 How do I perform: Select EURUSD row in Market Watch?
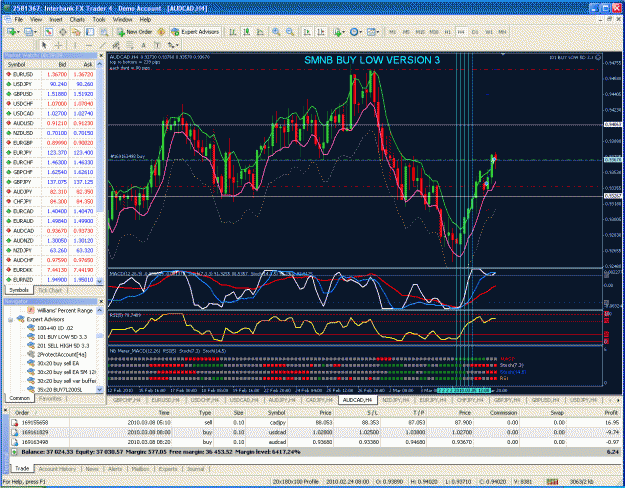point(50,74)
